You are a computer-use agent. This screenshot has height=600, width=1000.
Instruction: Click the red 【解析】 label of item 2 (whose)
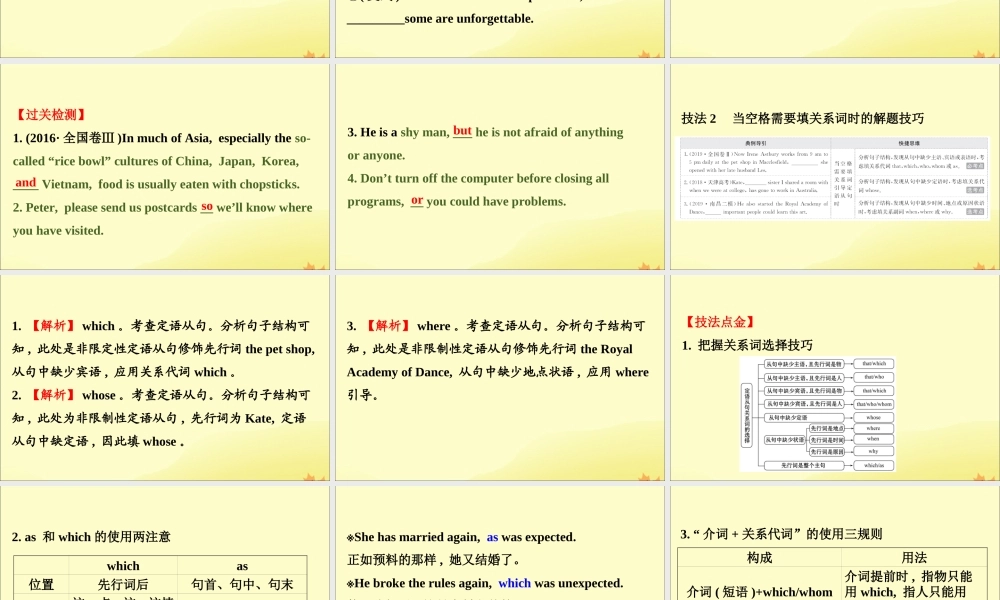click(x=53, y=395)
